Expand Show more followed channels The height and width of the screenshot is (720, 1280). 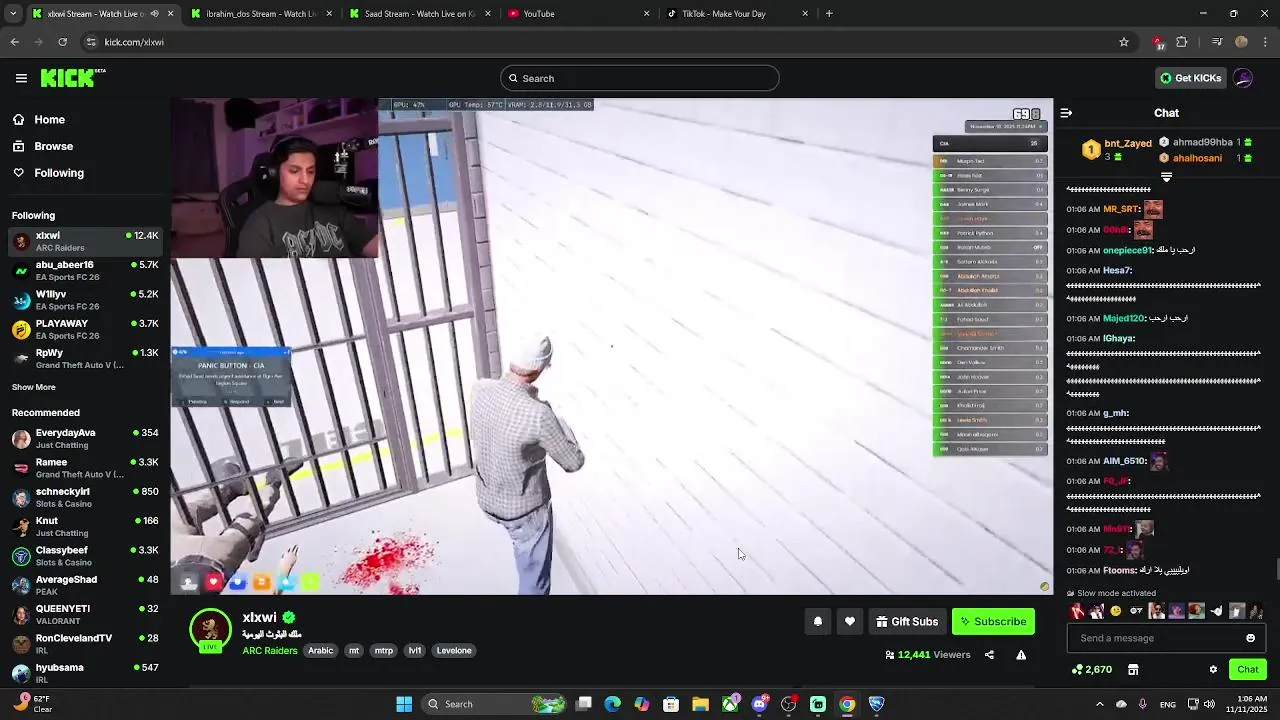coord(34,387)
